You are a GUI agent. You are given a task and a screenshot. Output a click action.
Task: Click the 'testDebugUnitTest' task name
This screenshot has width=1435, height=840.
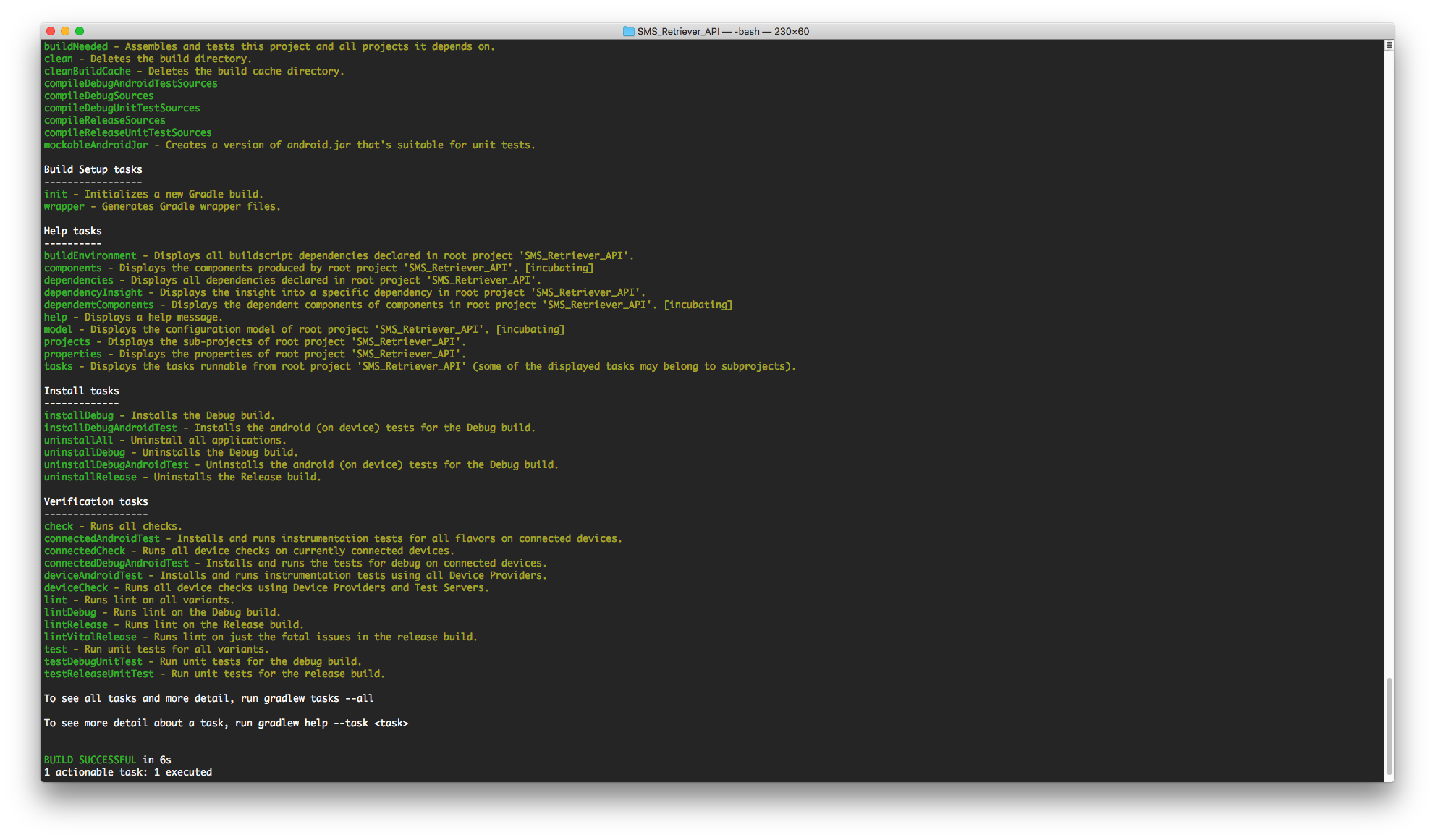[x=93, y=661]
